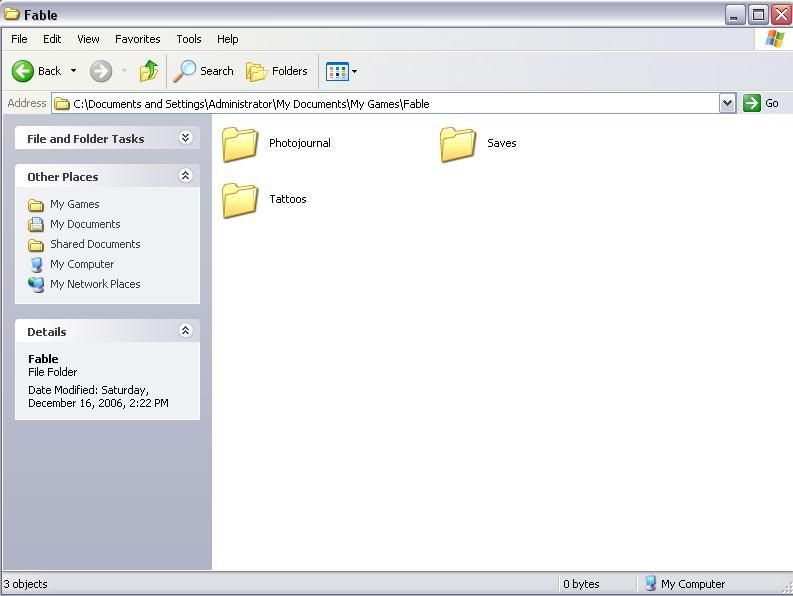This screenshot has width=793, height=596.
Task: Click the Windows flag logo icon
Action: [x=774, y=38]
